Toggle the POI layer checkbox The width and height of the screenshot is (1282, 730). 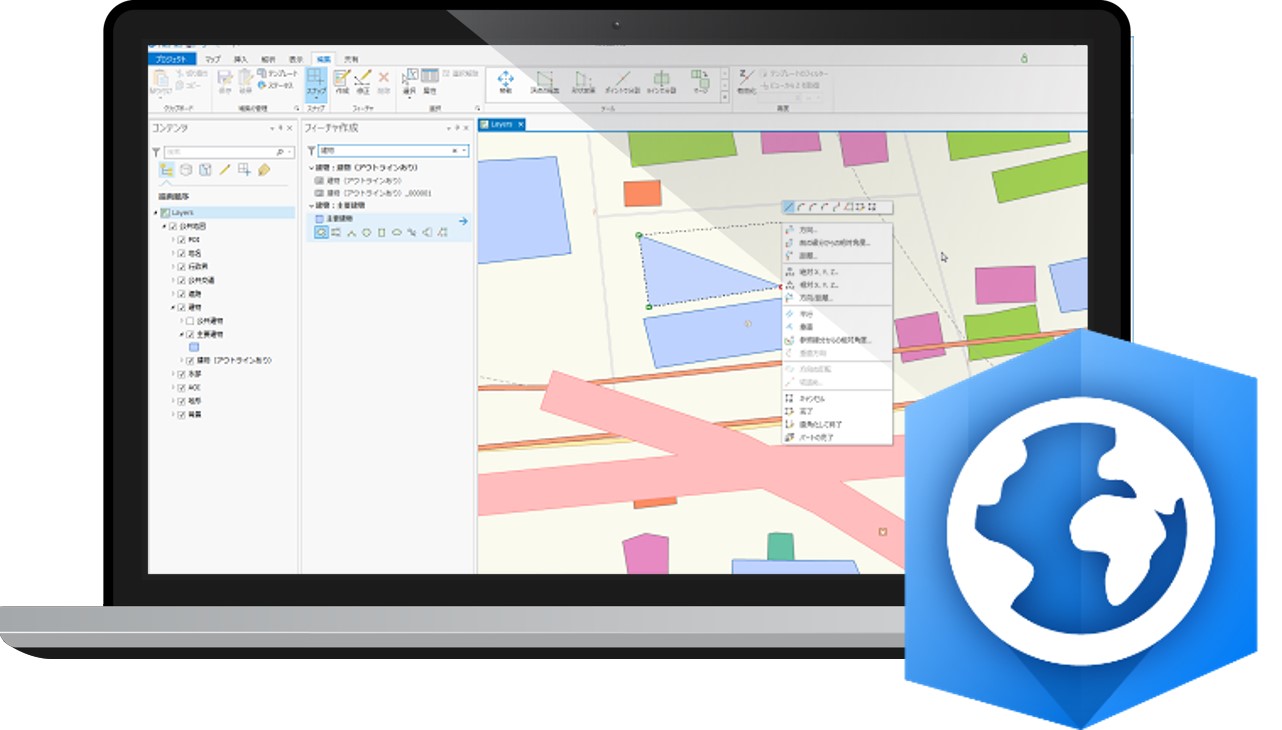tap(182, 240)
